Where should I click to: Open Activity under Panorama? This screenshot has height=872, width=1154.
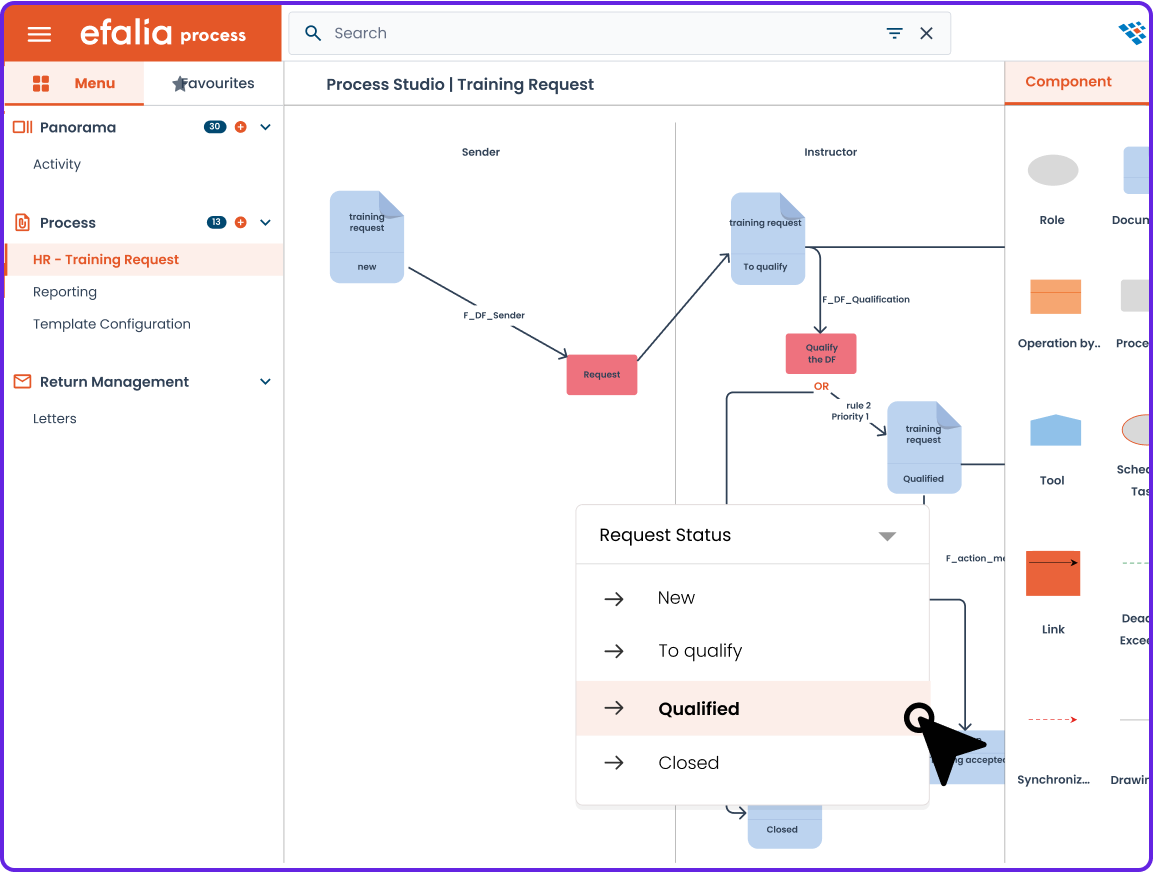click(57, 164)
